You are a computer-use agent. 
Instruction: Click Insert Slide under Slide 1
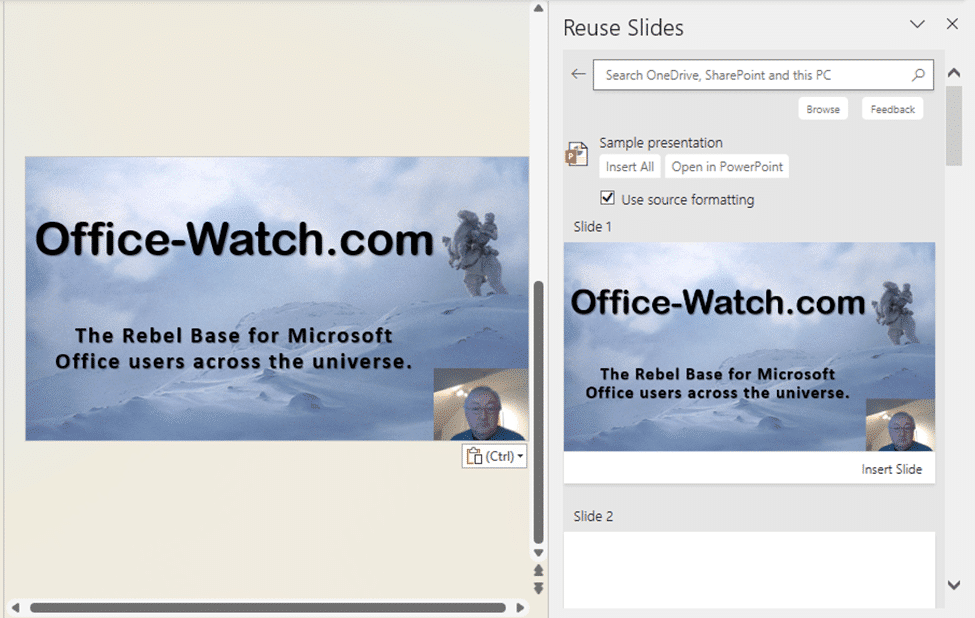tap(891, 469)
